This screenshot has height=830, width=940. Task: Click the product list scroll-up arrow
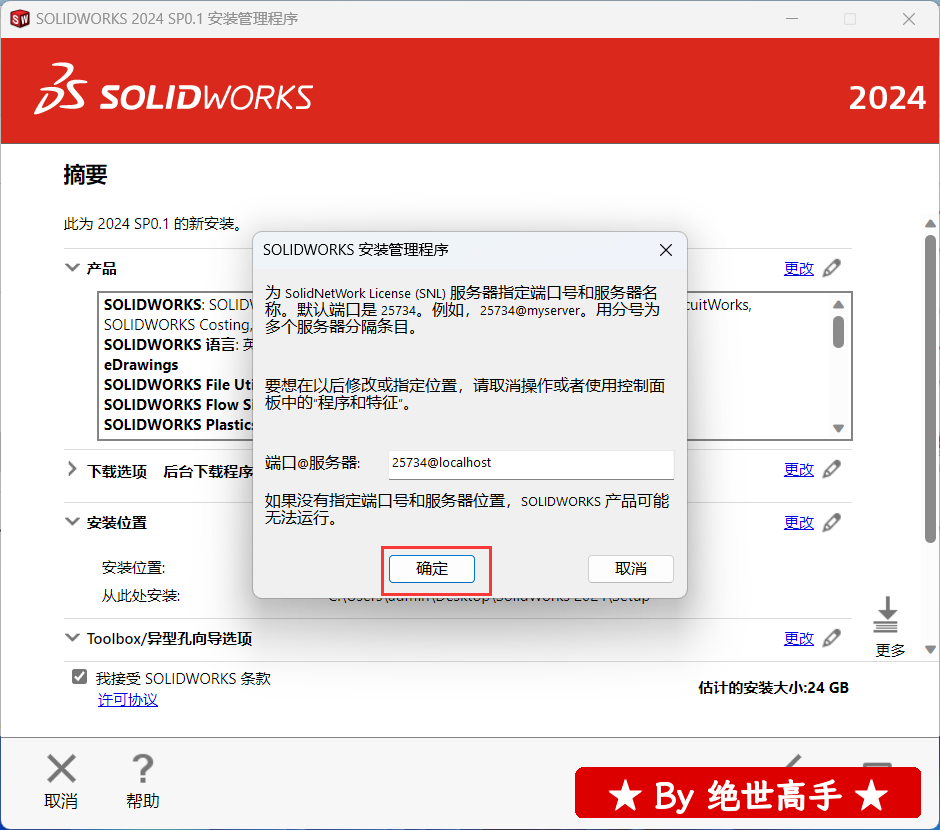click(x=839, y=304)
